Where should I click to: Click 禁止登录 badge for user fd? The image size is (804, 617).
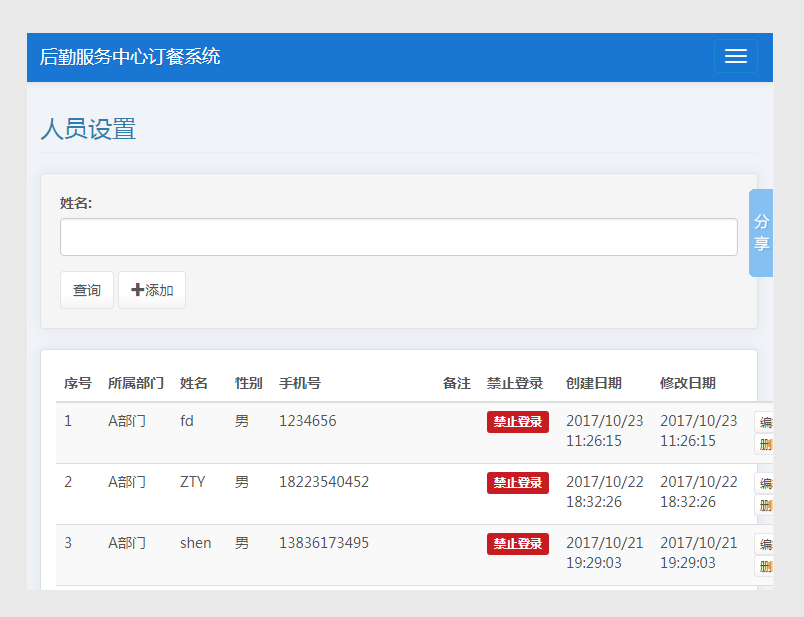pos(517,422)
